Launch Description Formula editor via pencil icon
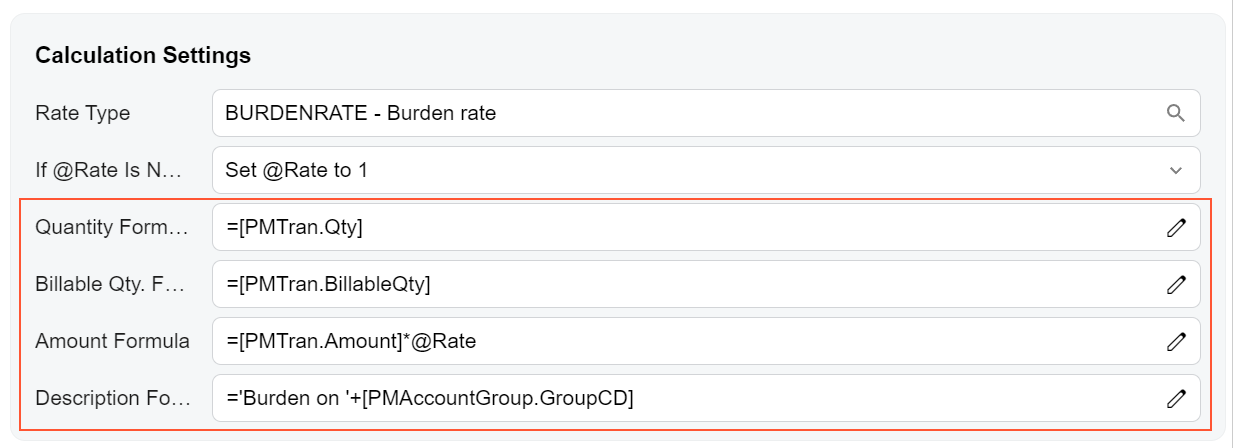Viewport: 1233px width, 448px height. click(x=1175, y=399)
